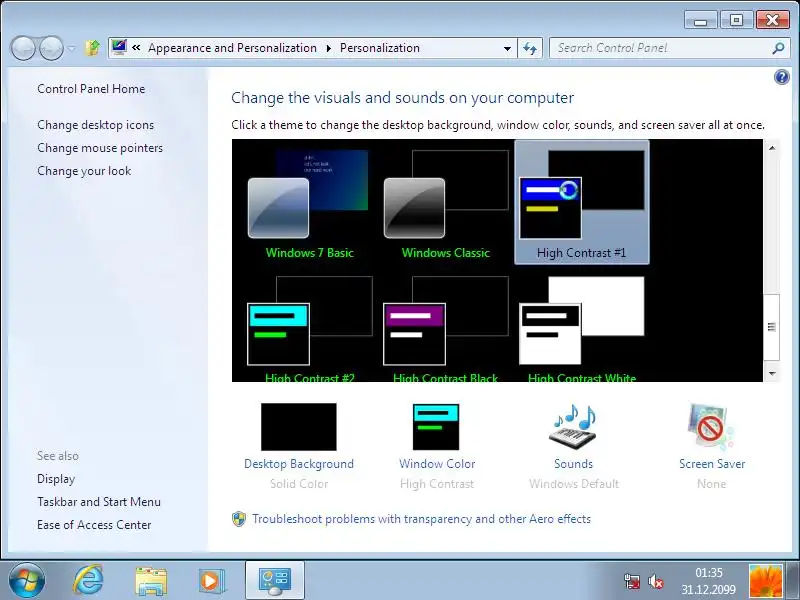Choose the High Contrast #1 theme
The image size is (800, 600).
click(582, 203)
